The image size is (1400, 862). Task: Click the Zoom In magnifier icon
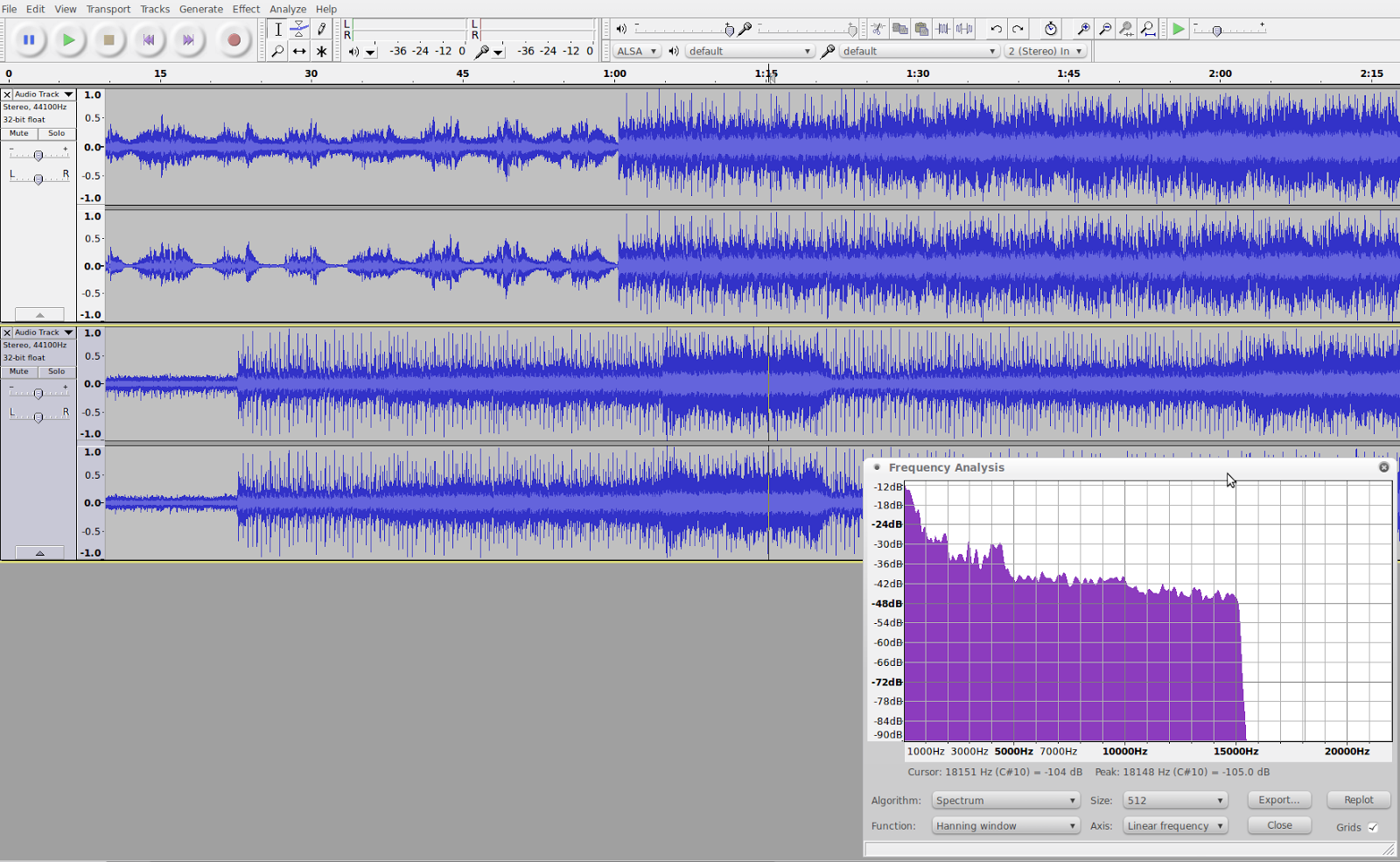1083,29
